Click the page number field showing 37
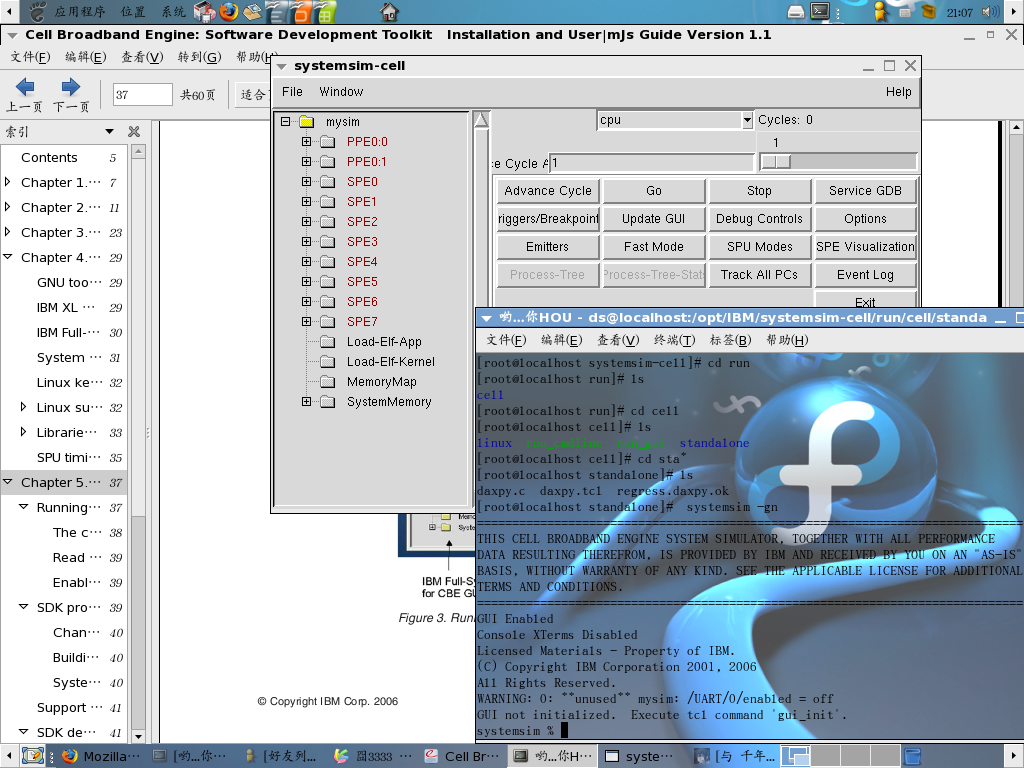The height and width of the screenshot is (768, 1024). [x=142, y=95]
